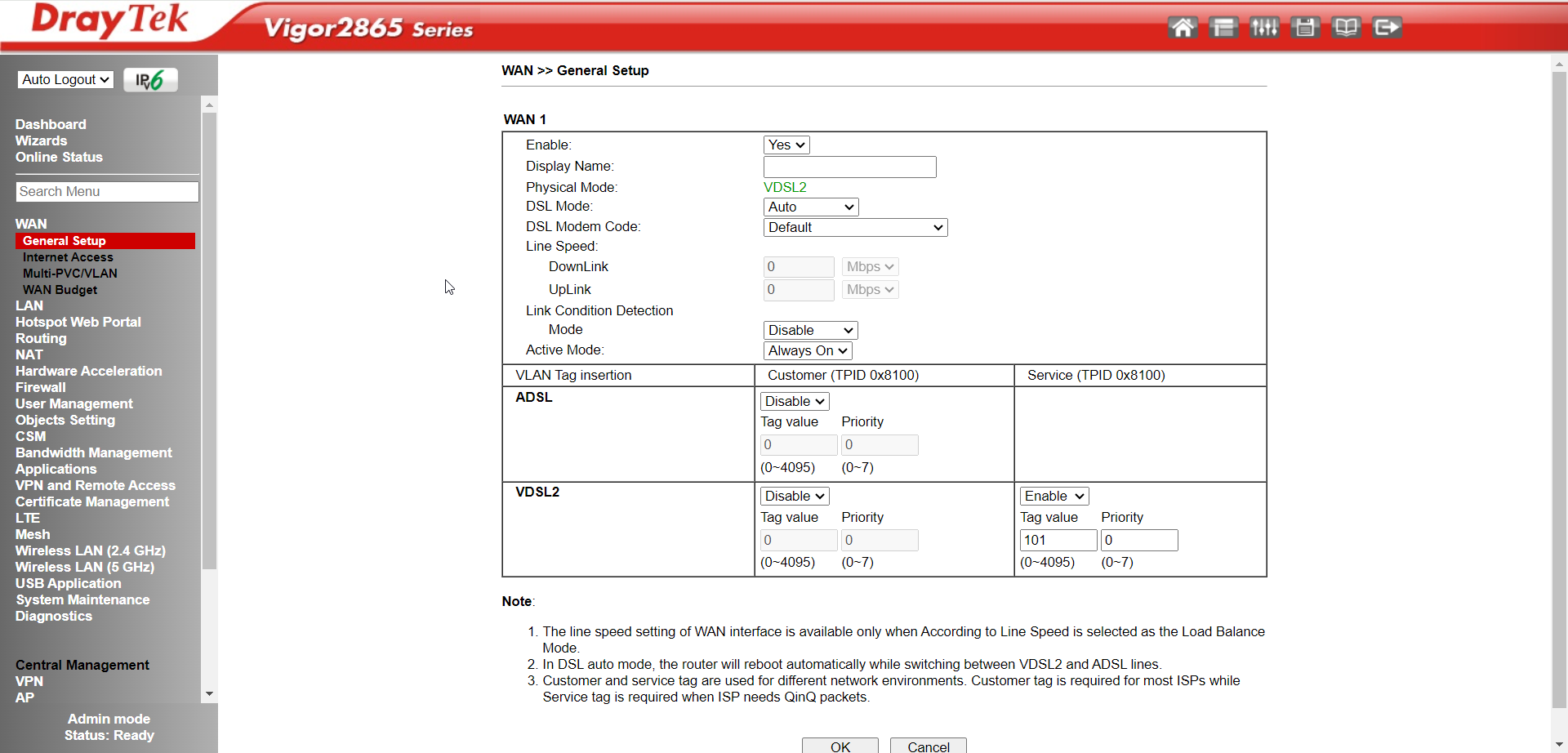This screenshot has width=1568, height=753.
Task: Click the logout arrow icon
Action: (1386, 28)
